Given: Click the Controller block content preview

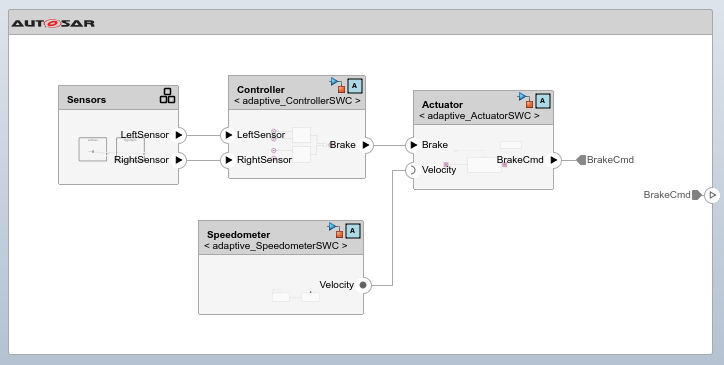Looking at the screenshot, I should [301, 145].
